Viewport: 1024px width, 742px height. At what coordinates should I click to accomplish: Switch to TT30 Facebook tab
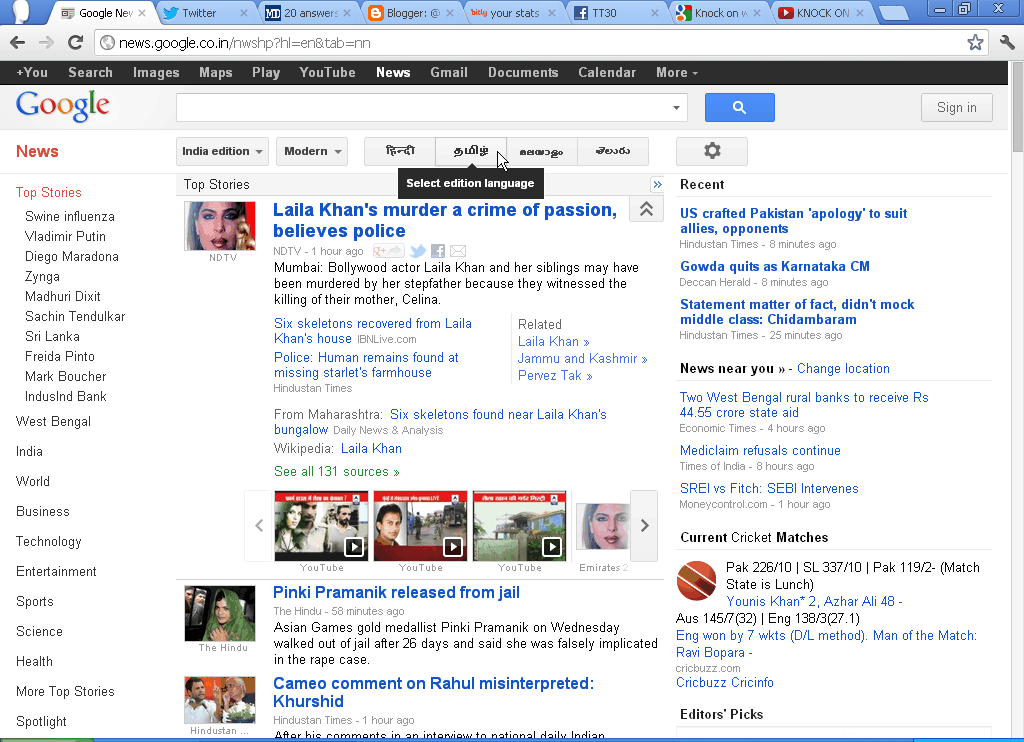point(605,13)
